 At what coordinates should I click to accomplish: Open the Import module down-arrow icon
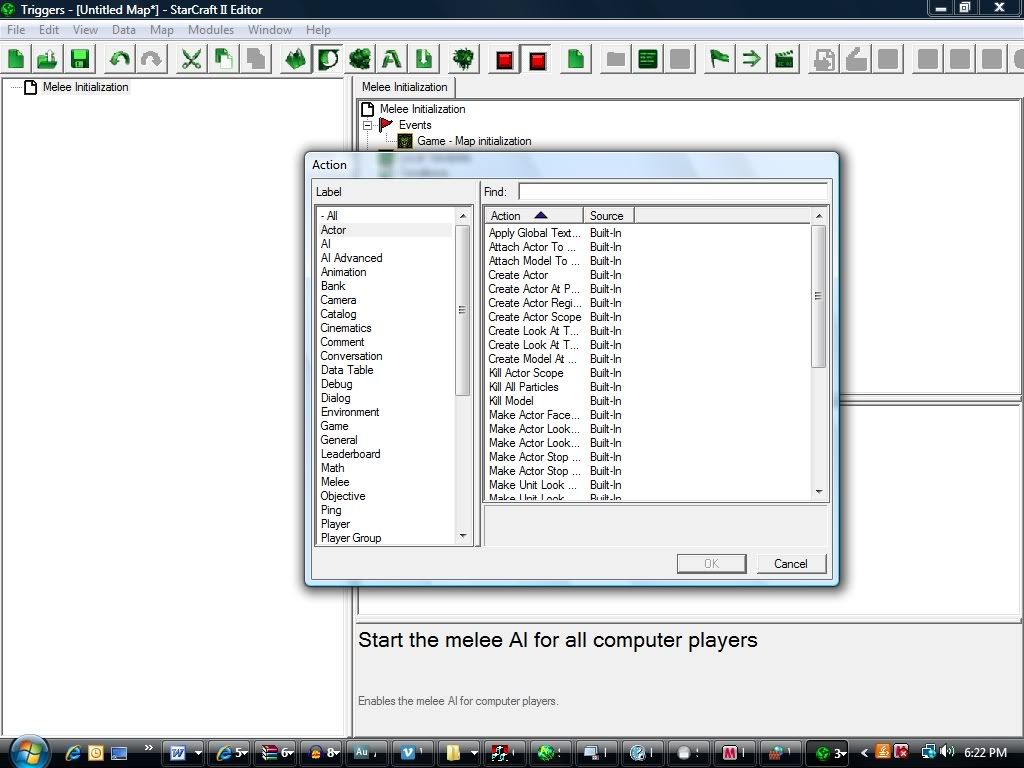pos(424,59)
